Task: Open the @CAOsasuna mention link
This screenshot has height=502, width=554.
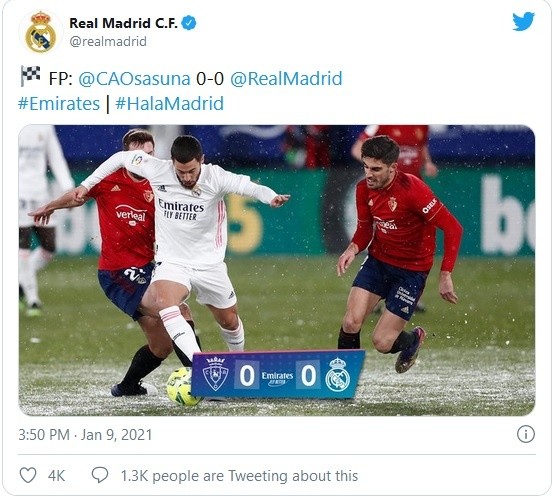Action: (x=134, y=78)
